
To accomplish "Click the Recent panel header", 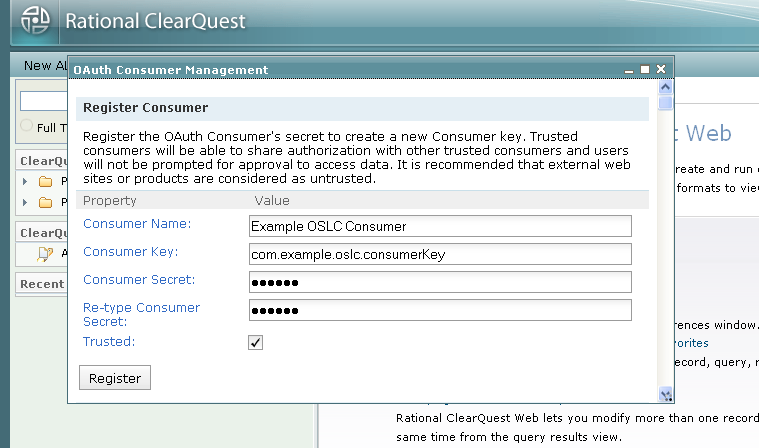I will 42,284.
